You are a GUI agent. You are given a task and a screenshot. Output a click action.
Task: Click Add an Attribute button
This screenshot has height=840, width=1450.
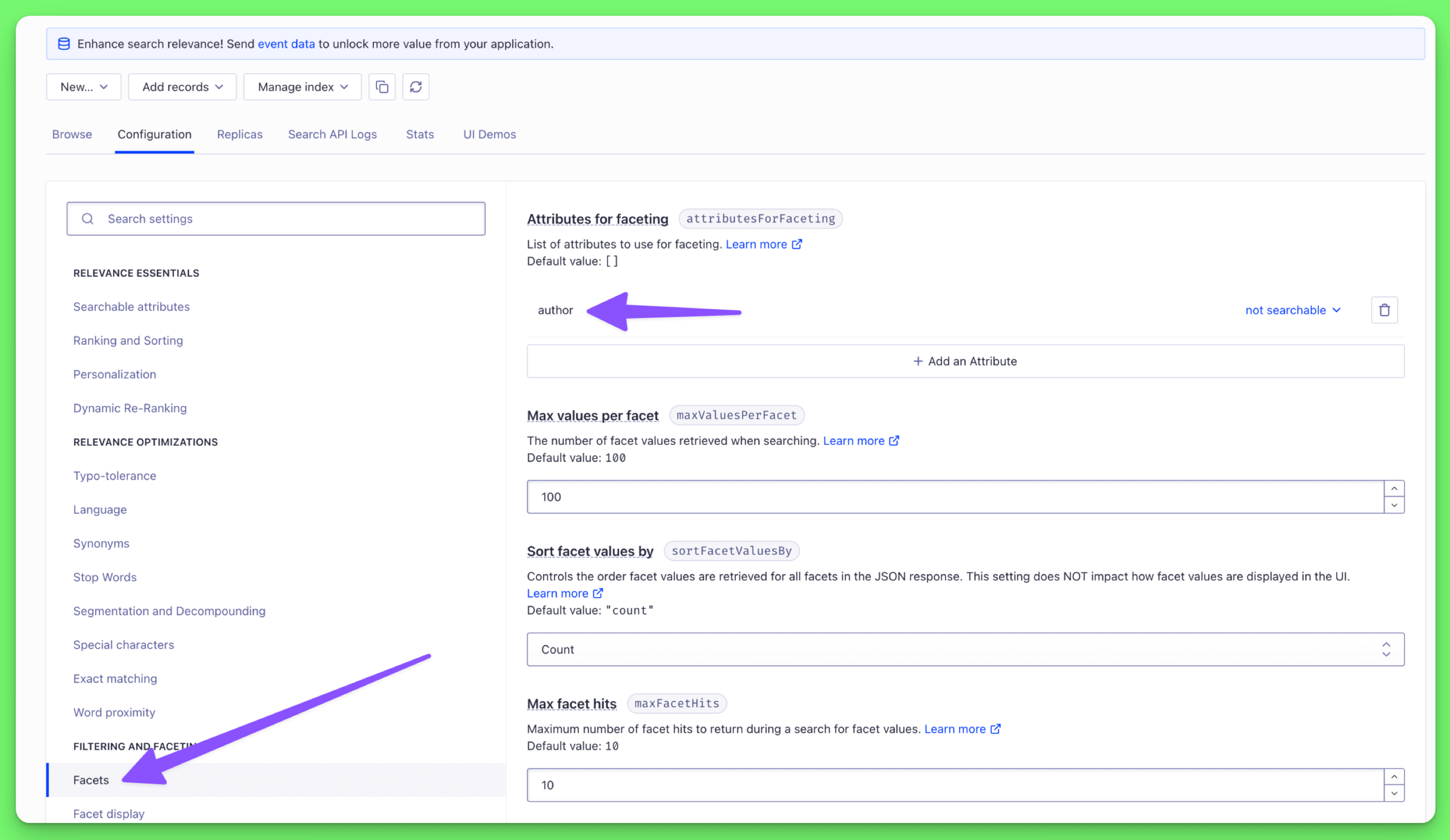tap(965, 361)
